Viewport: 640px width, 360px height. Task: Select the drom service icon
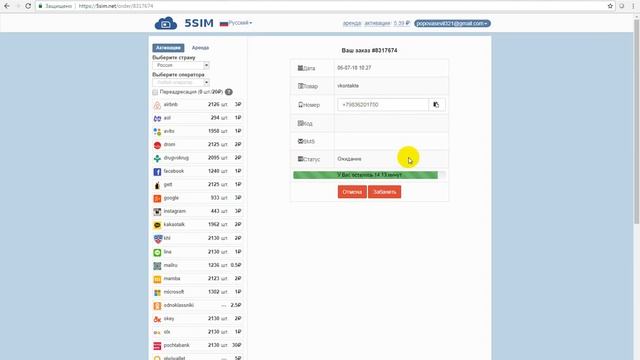pos(157,145)
